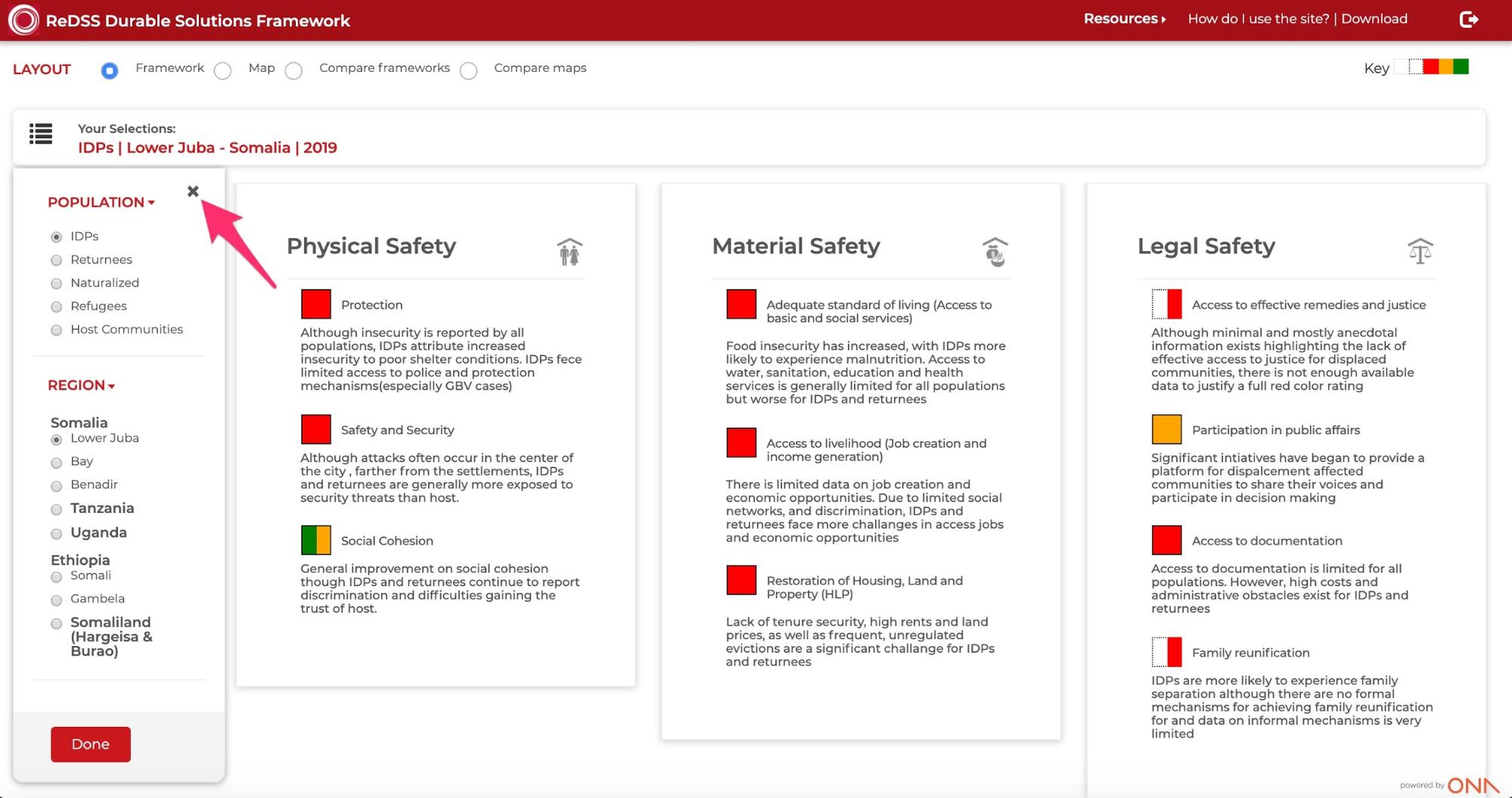This screenshot has width=1512, height=798.
Task: Select IDPs population radio button
Action: click(56, 238)
